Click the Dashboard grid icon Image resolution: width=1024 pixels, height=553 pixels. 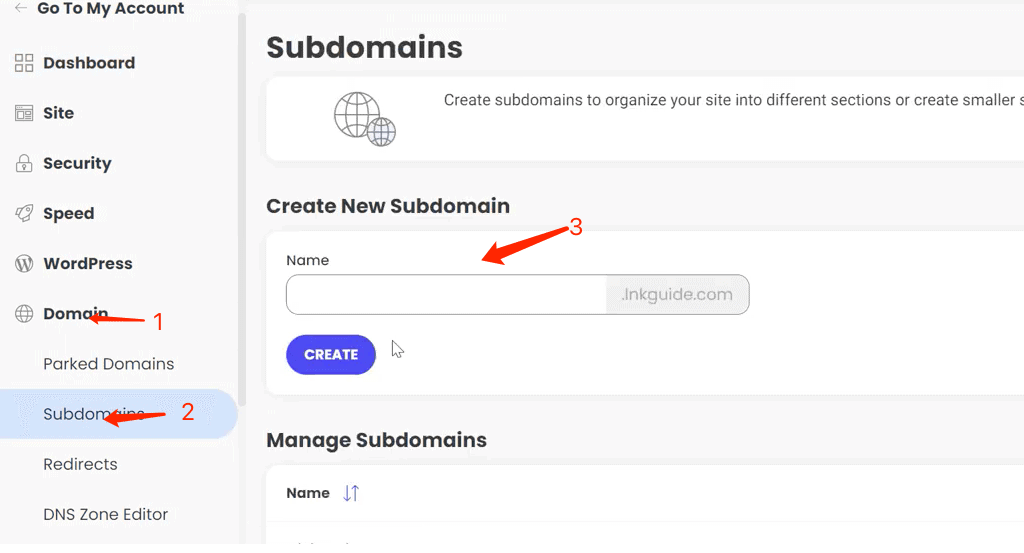click(x=24, y=63)
